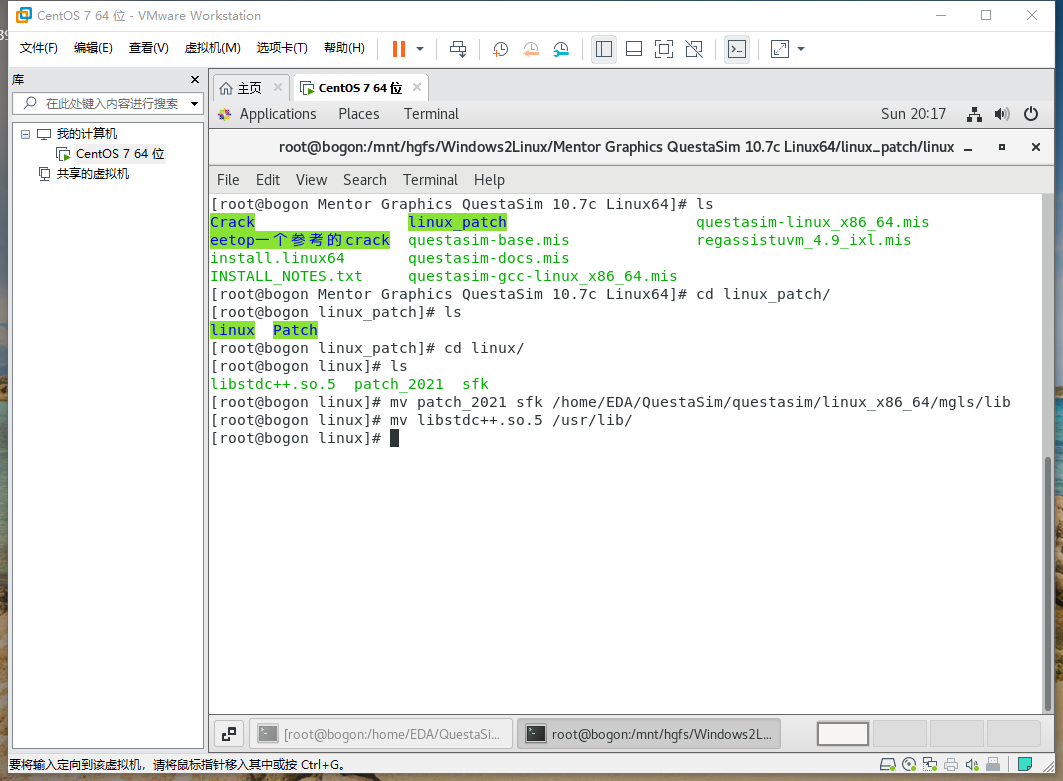Click the terminal vertical scrollbar
The width and height of the screenshot is (1063, 781).
tap(1048, 583)
